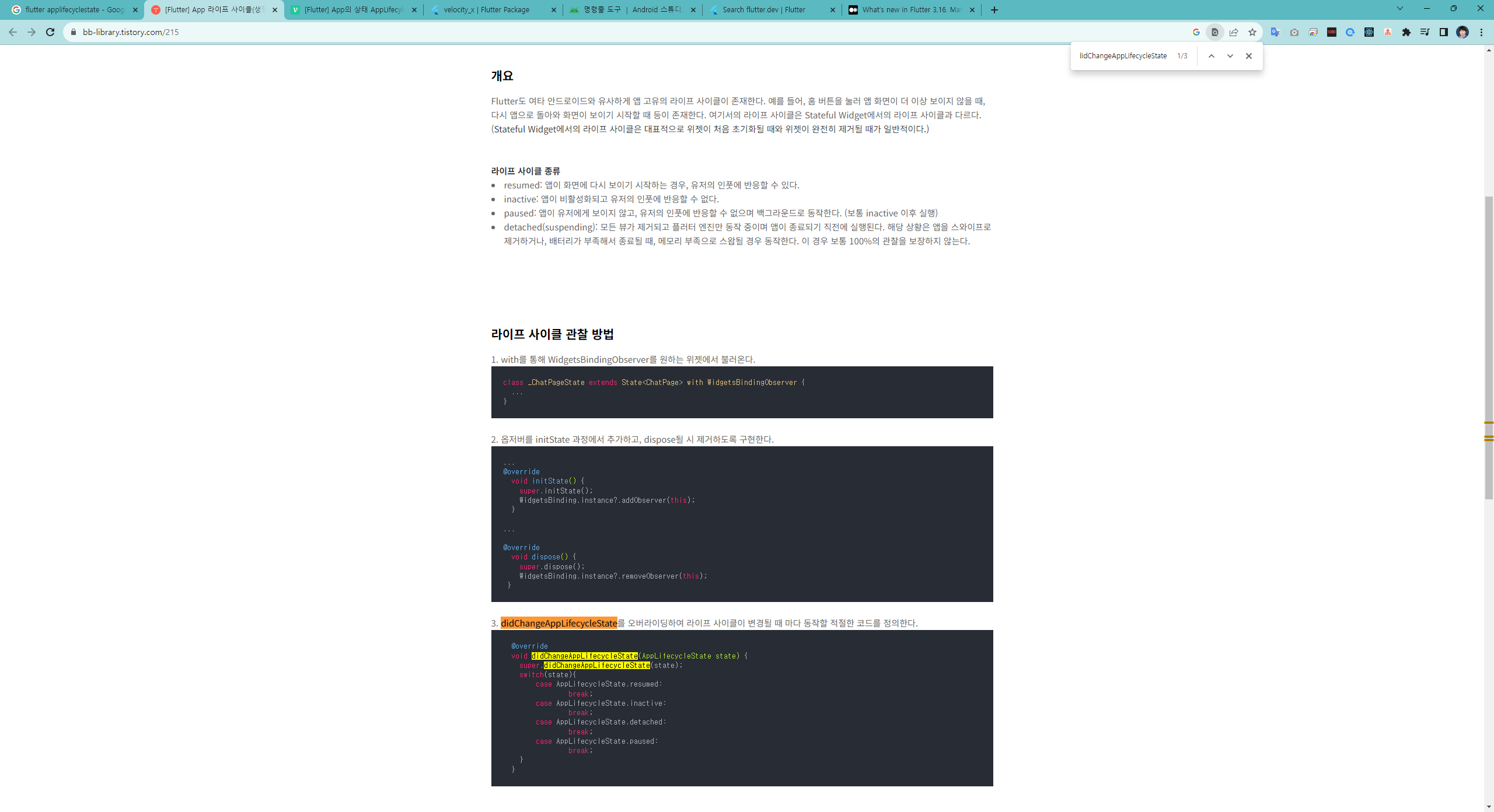Click the find-in-page search text field
The image size is (1494, 812).
(1123, 56)
